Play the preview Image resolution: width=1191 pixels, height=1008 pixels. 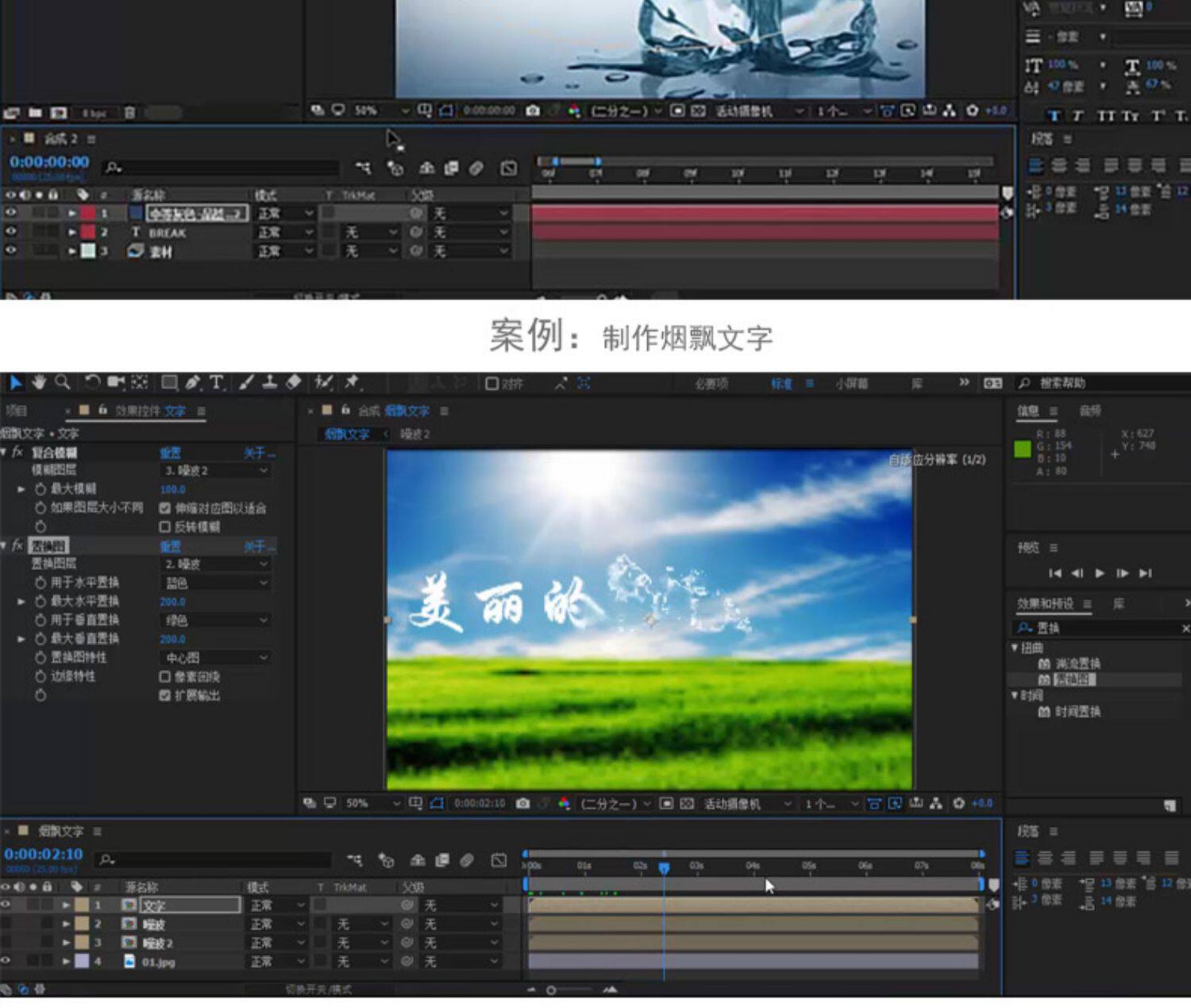1100,573
